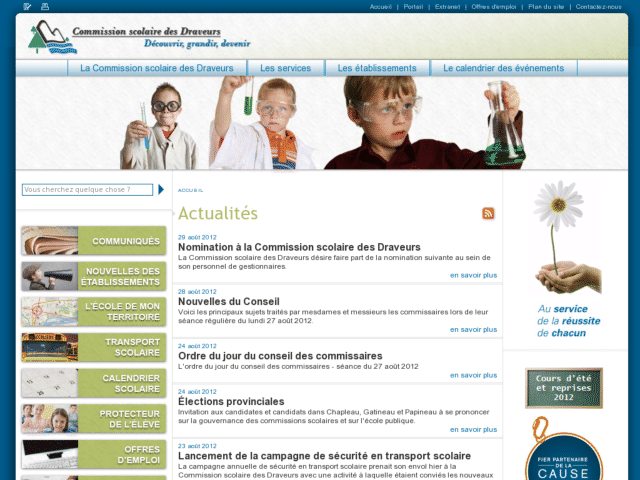The image size is (640, 480).
Task: Open the 'Cours d'été et reprises 2012' chalkboard
Action: coord(564,388)
